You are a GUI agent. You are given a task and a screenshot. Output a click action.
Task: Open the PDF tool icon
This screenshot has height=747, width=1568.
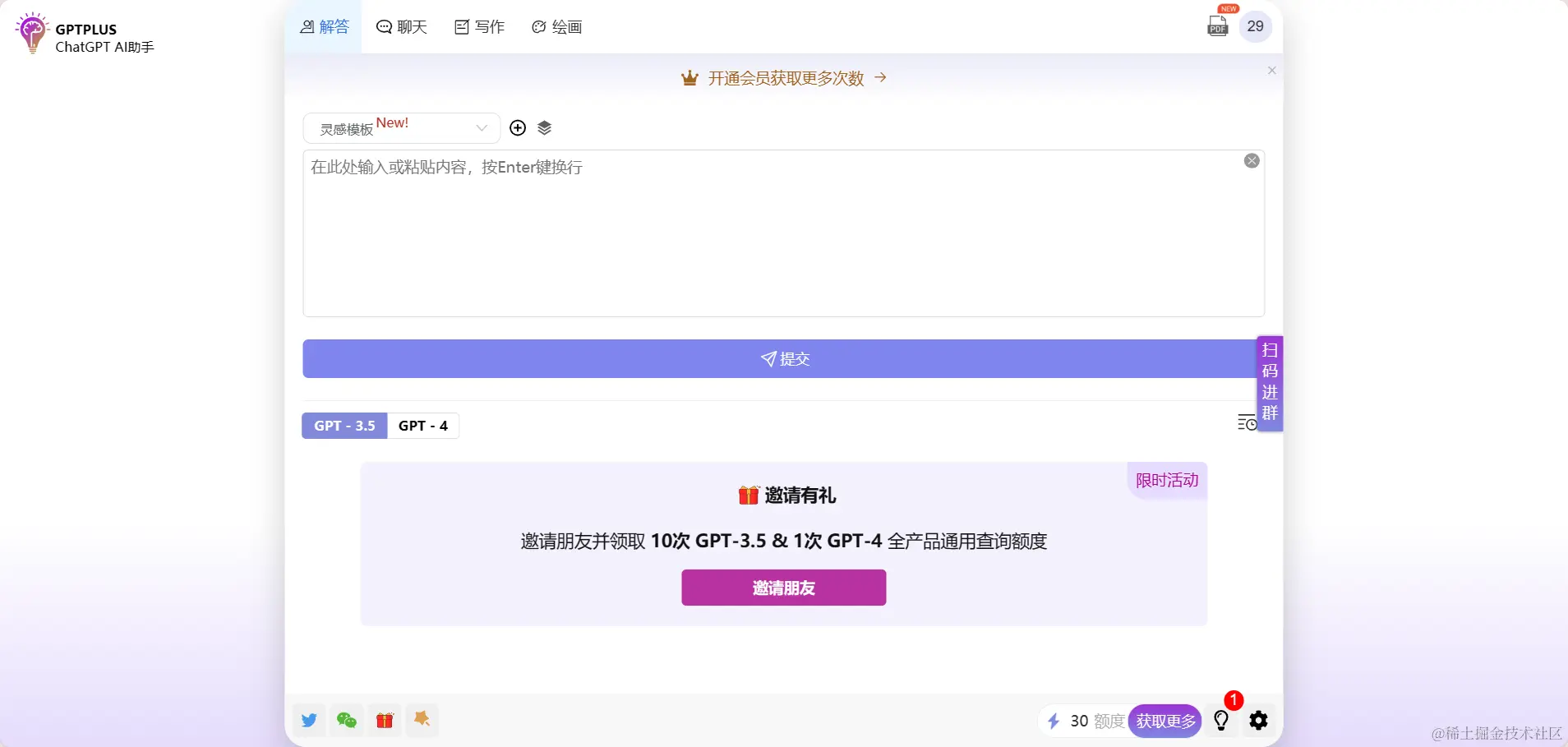pos(1218,26)
